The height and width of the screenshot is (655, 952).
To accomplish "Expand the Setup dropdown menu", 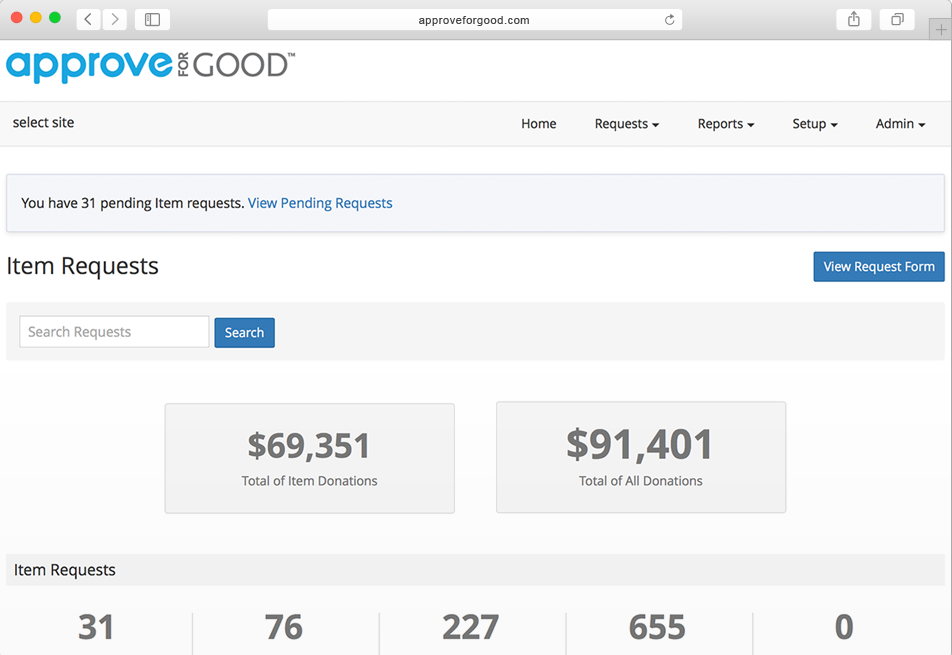I will pyautogui.click(x=815, y=124).
